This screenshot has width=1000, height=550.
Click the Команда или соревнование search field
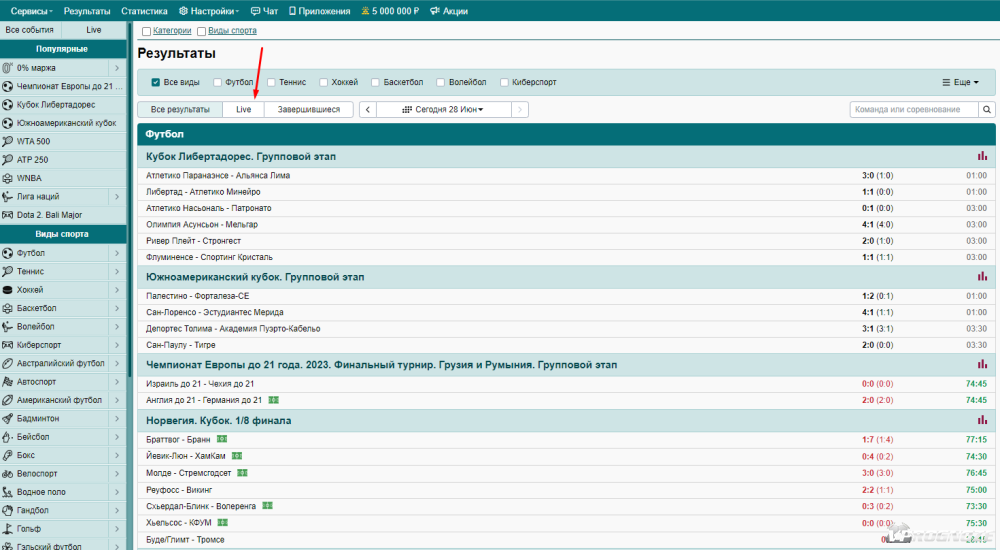tap(913, 110)
